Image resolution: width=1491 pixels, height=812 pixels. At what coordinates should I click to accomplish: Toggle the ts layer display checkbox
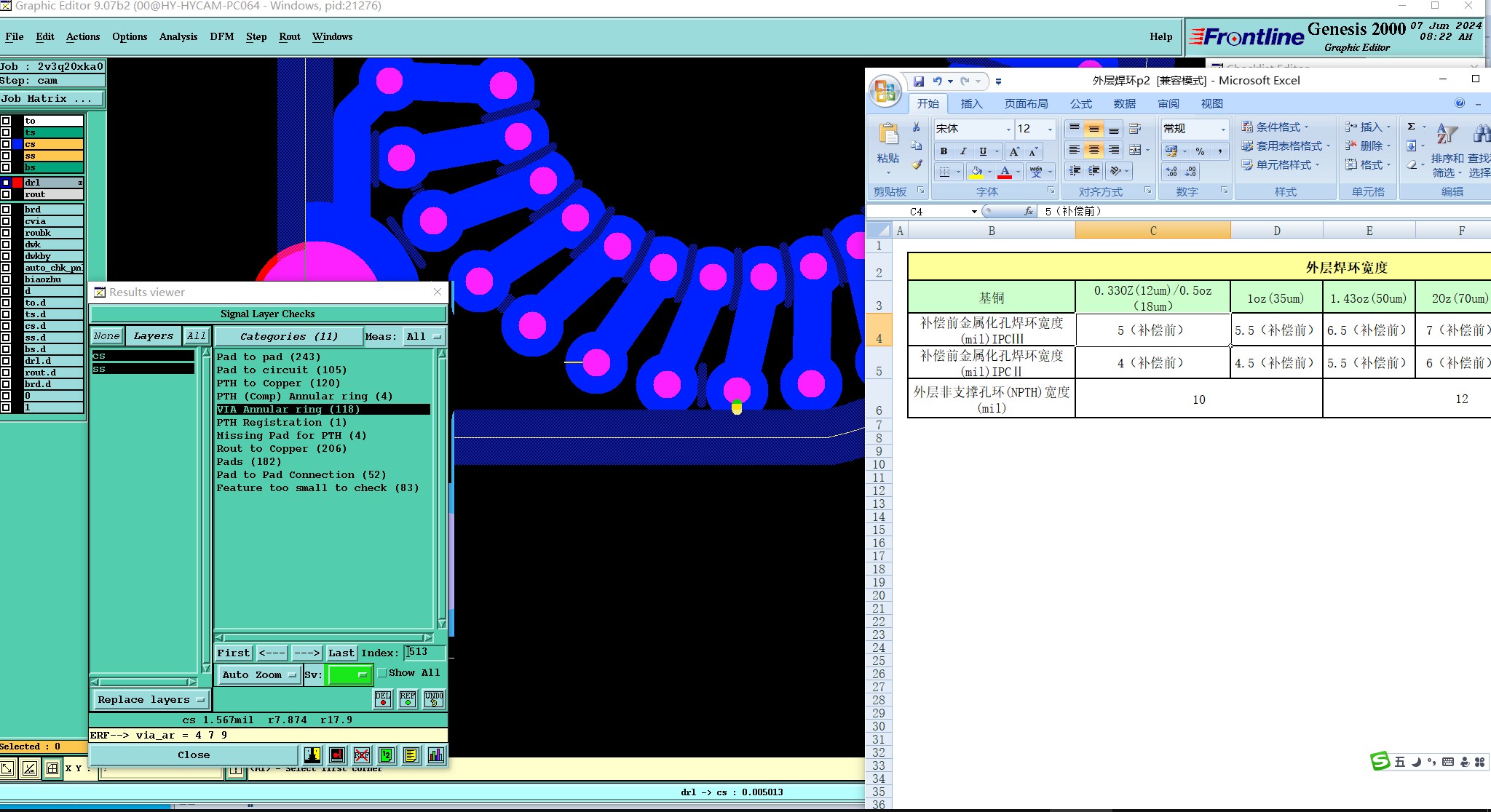click(x=6, y=132)
